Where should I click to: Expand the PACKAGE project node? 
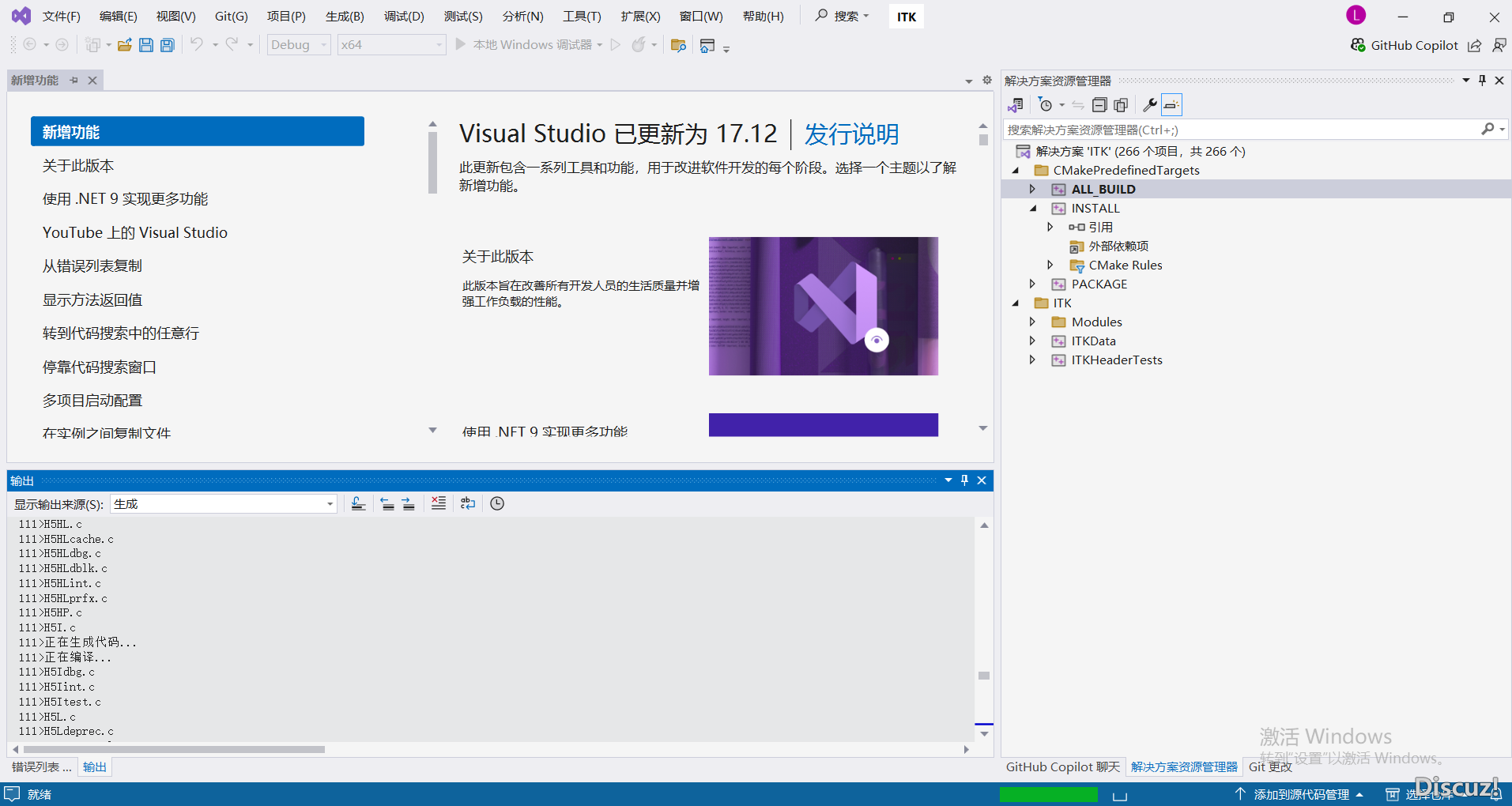1032,284
